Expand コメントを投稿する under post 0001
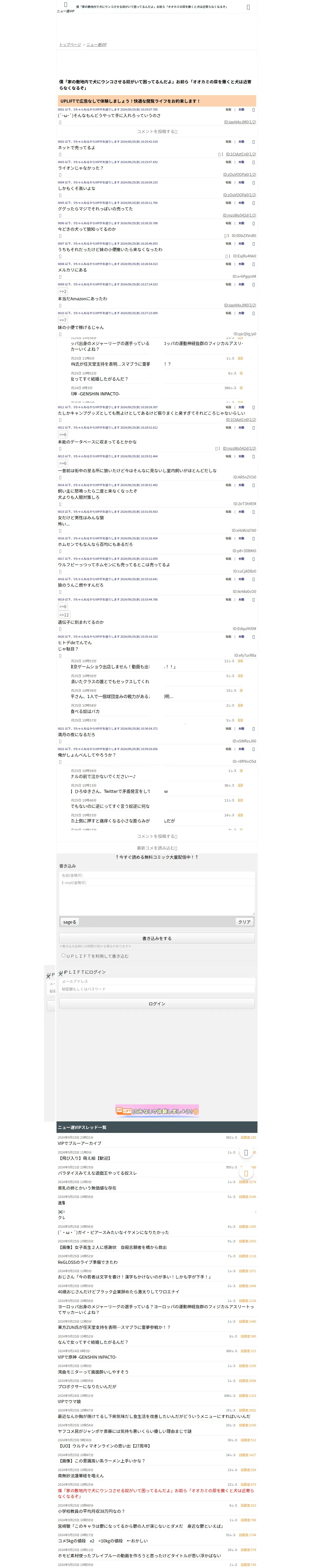Image resolution: width=314 pixels, height=1568 pixels. click(x=157, y=131)
